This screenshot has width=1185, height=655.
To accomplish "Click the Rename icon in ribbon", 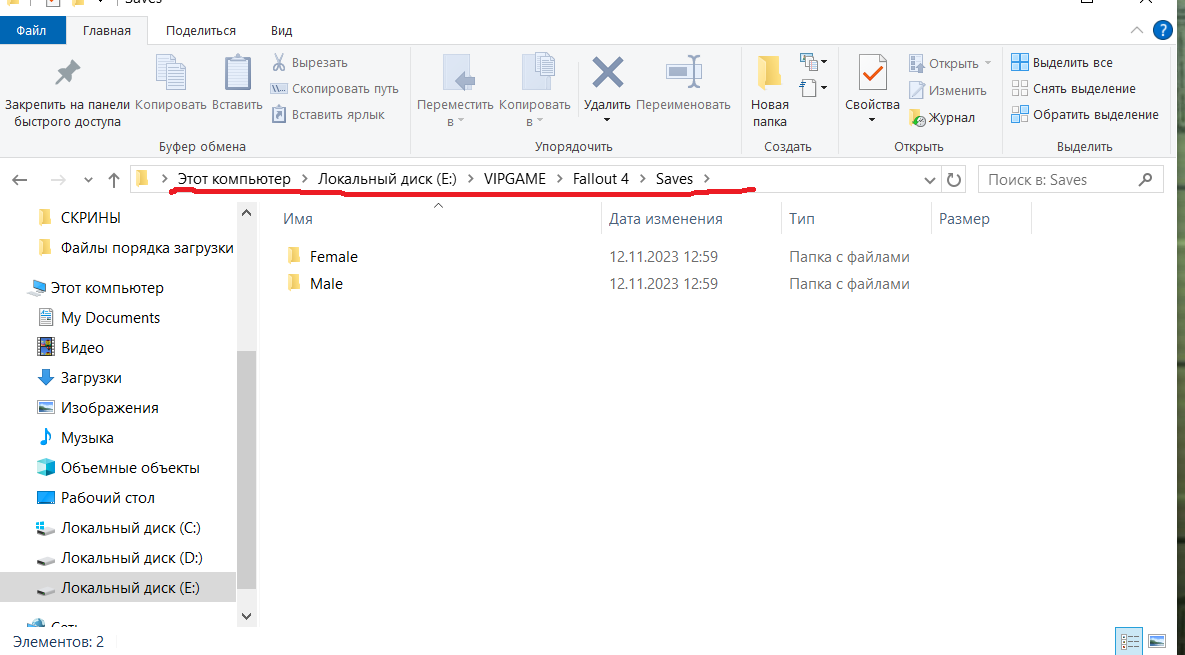I will (683, 74).
